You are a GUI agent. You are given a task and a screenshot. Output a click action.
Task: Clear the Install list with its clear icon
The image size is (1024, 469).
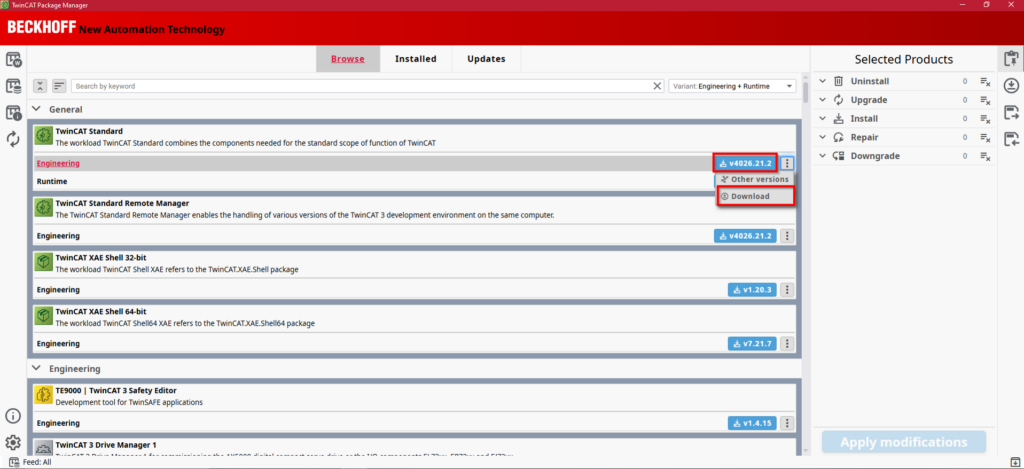click(x=985, y=119)
